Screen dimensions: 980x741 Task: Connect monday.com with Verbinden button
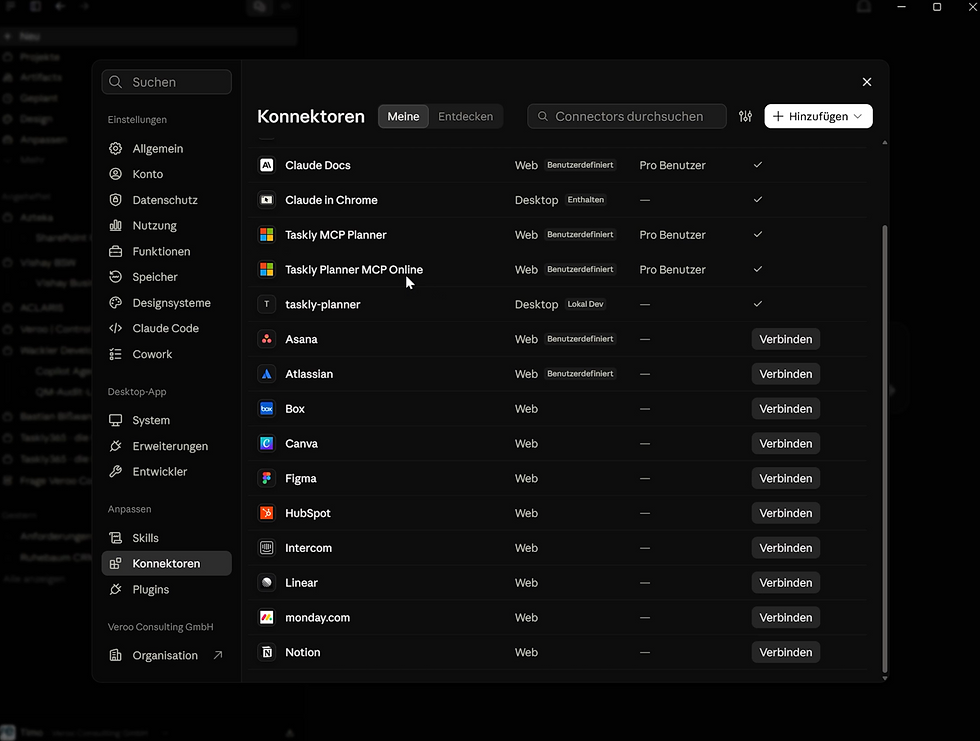(x=786, y=617)
